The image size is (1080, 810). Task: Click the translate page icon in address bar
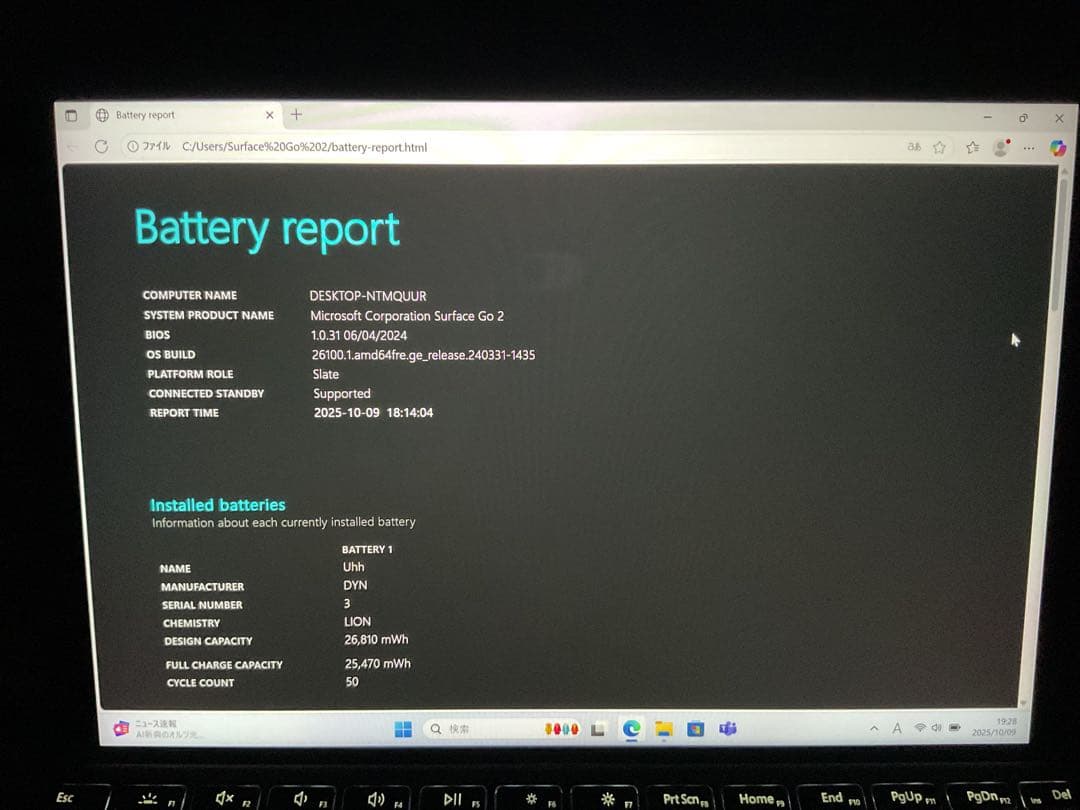(915, 147)
